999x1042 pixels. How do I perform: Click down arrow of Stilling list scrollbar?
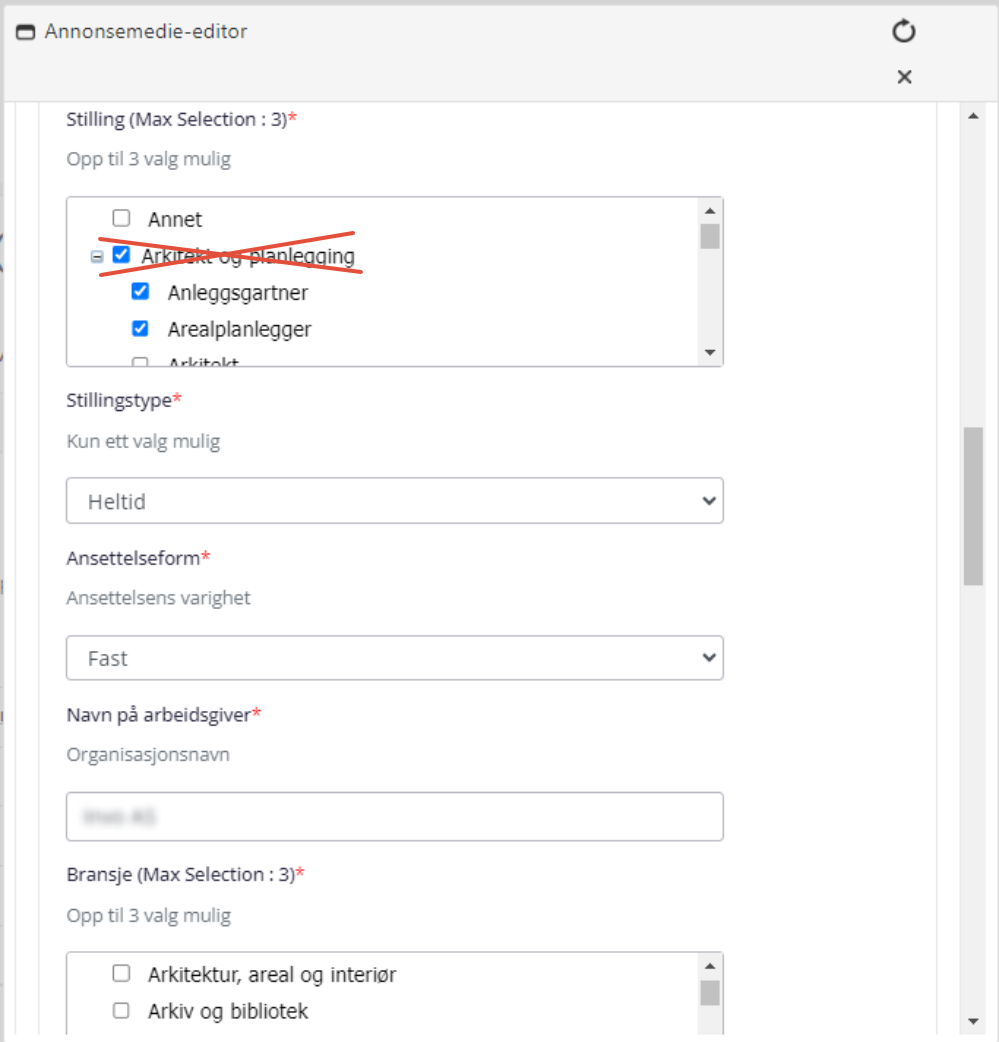click(710, 352)
